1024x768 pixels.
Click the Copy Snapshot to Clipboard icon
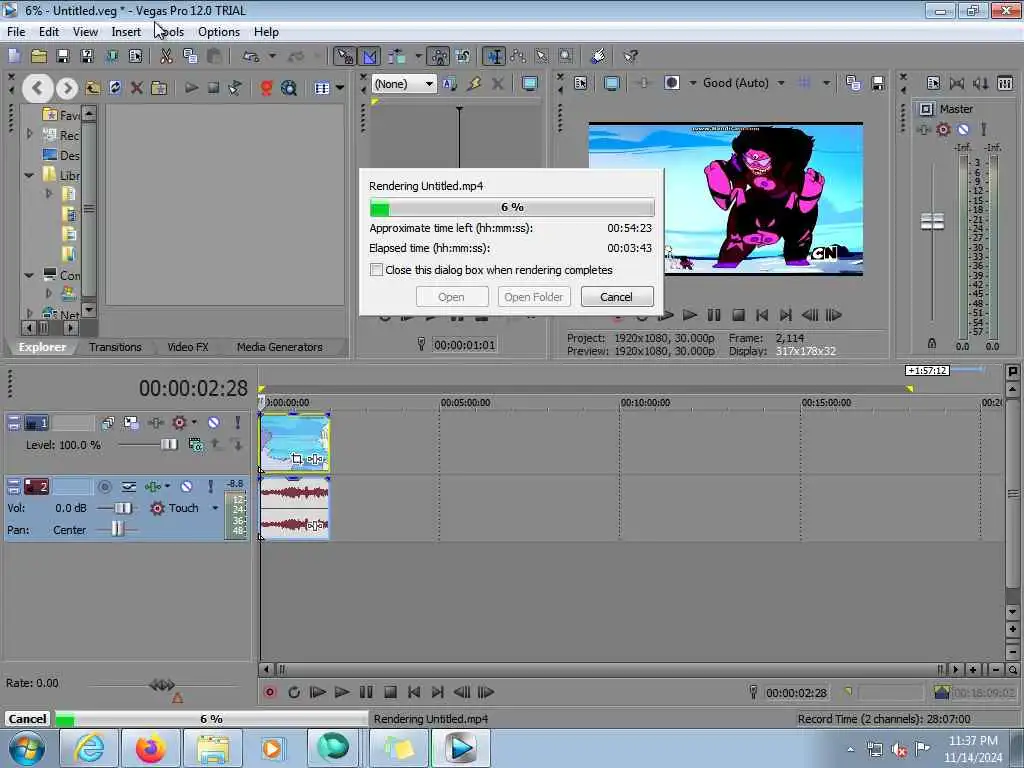tap(854, 83)
